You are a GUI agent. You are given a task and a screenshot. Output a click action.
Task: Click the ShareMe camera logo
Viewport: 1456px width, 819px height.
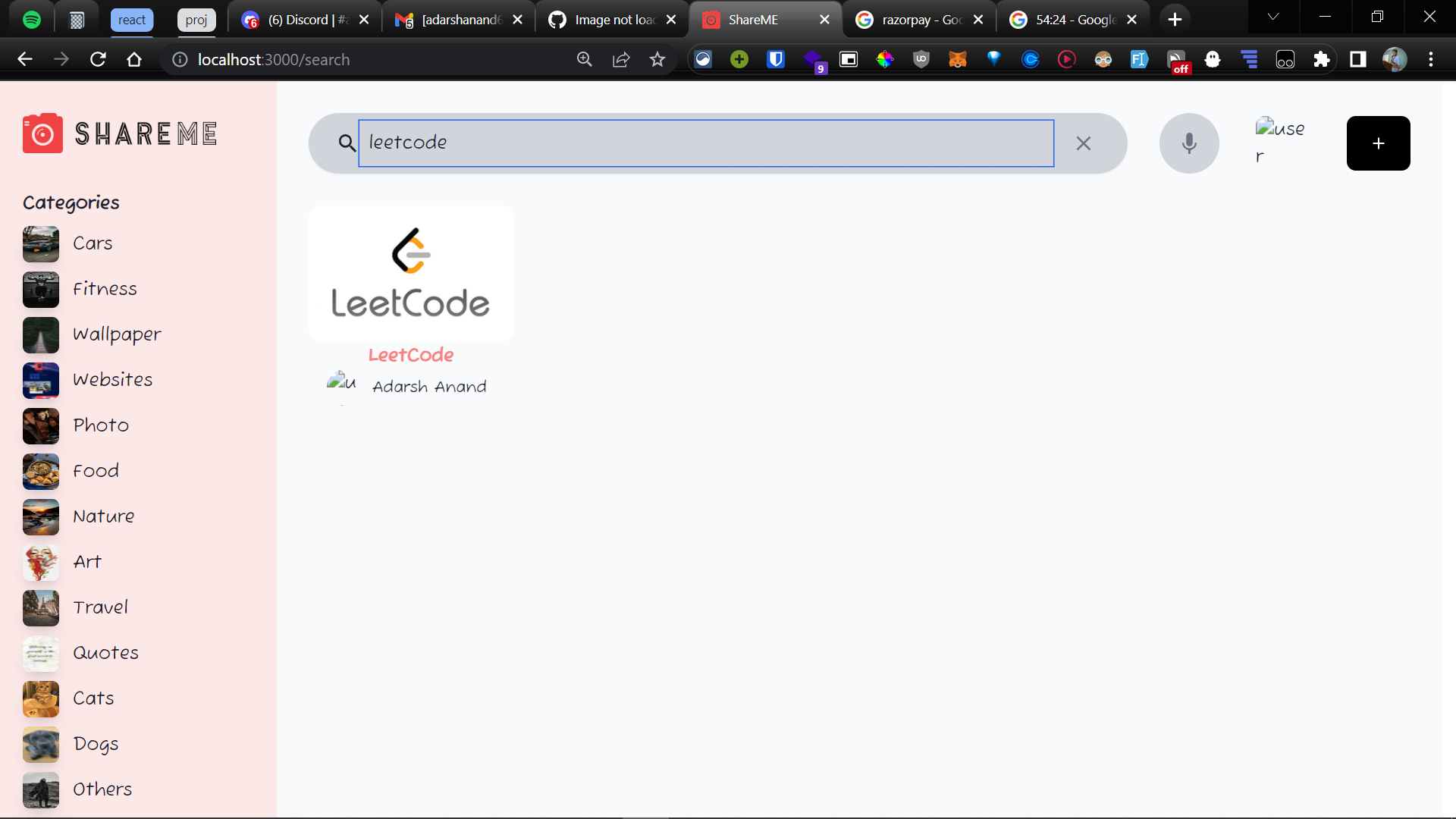point(42,133)
